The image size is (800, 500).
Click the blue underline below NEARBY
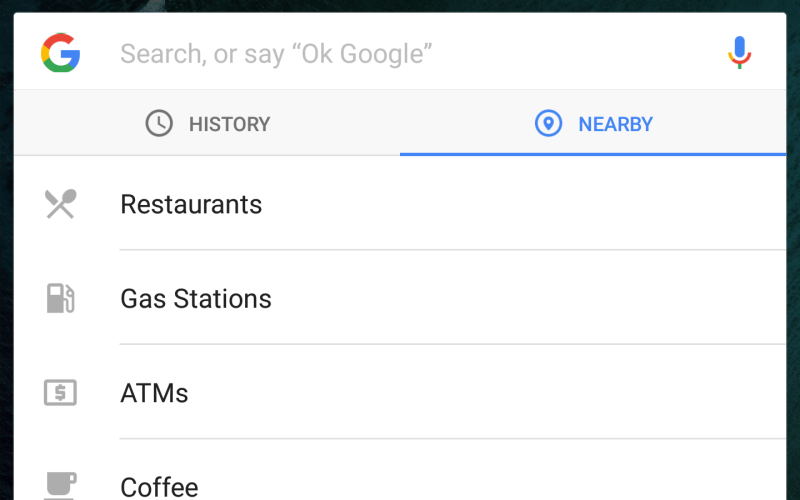pos(593,154)
